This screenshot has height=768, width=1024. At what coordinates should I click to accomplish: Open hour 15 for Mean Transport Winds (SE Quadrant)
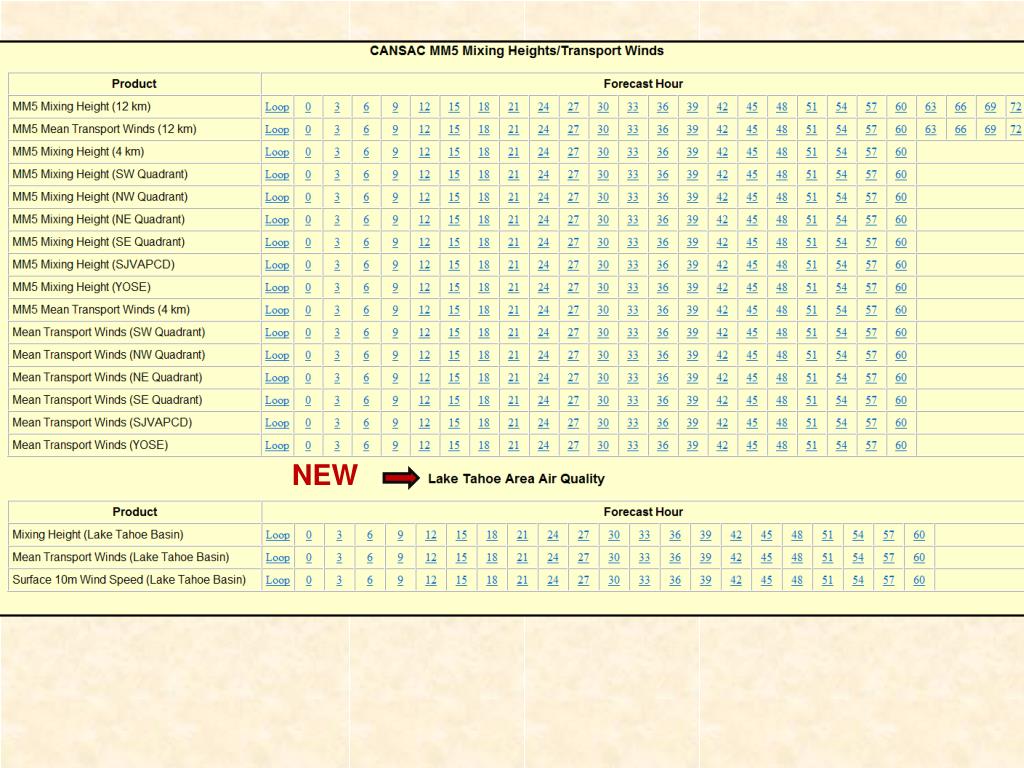pyautogui.click(x=454, y=400)
